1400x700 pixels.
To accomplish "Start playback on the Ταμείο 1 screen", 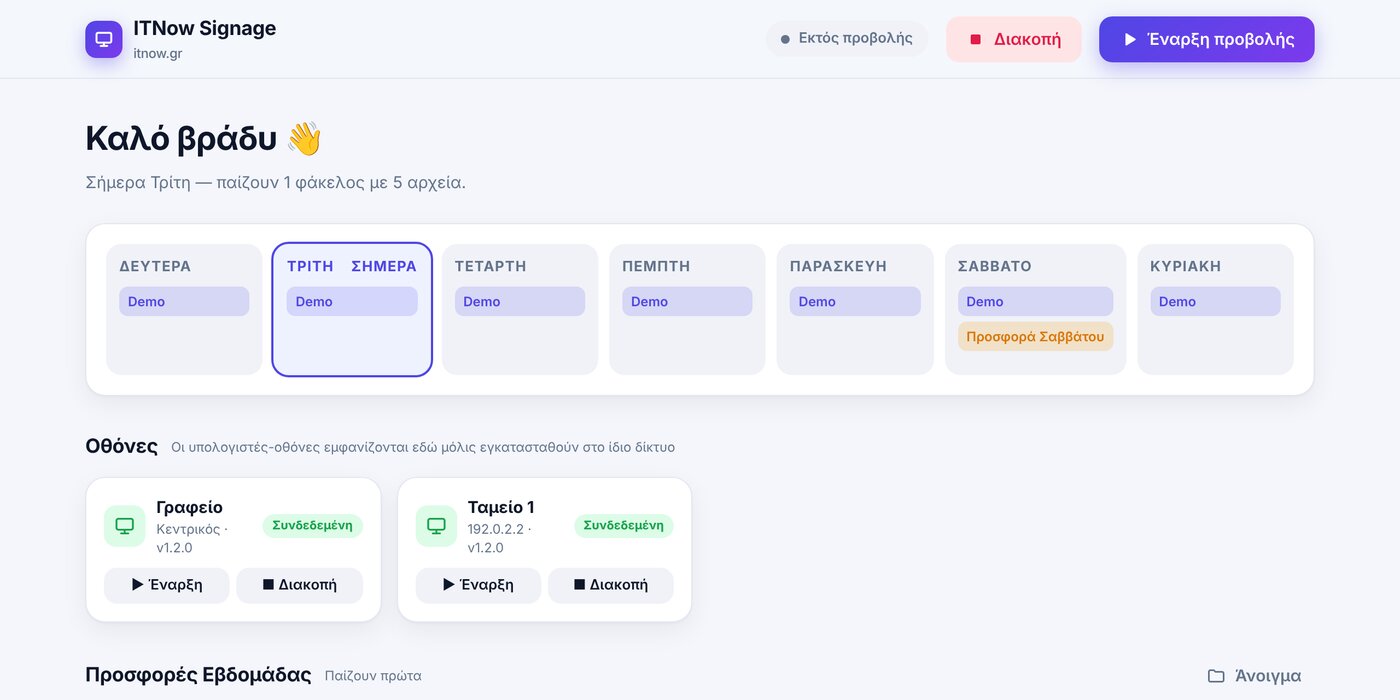I will (478, 585).
